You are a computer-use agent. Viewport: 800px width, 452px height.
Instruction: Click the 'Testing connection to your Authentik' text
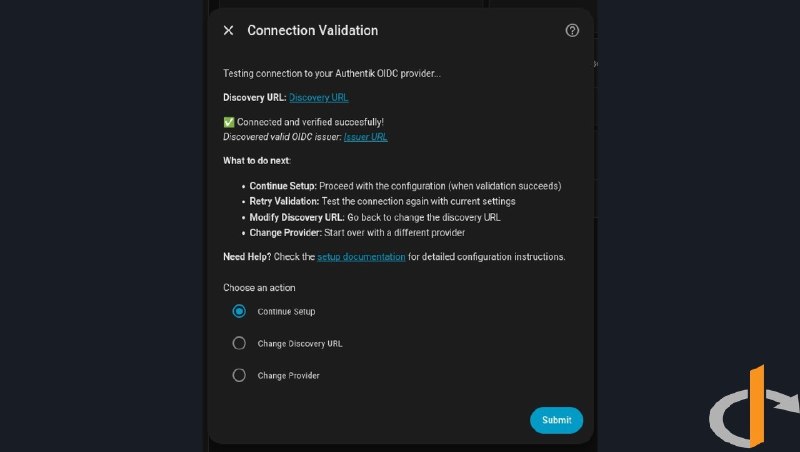[298, 73]
